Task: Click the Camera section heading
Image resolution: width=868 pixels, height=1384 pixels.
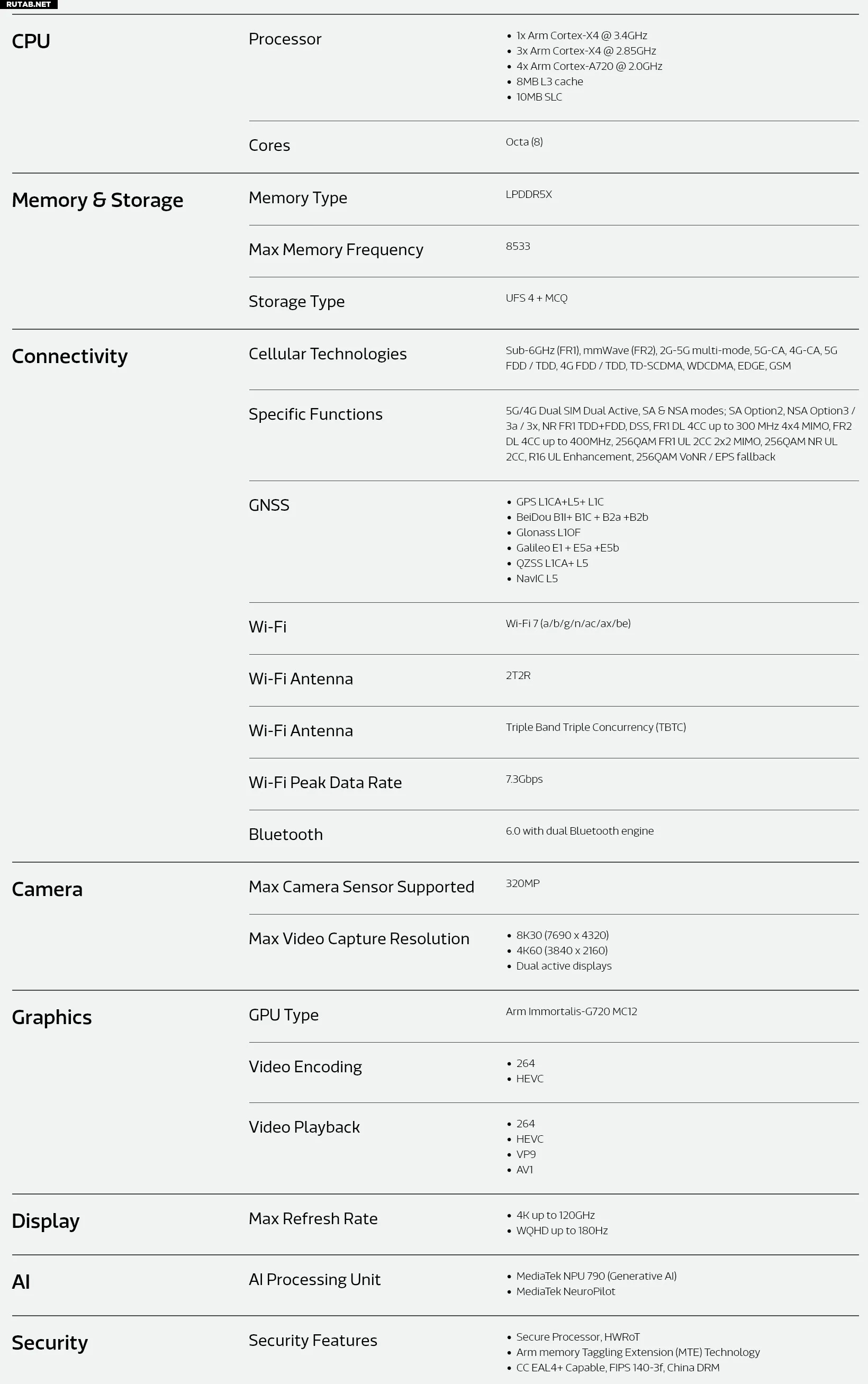Action: point(47,889)
